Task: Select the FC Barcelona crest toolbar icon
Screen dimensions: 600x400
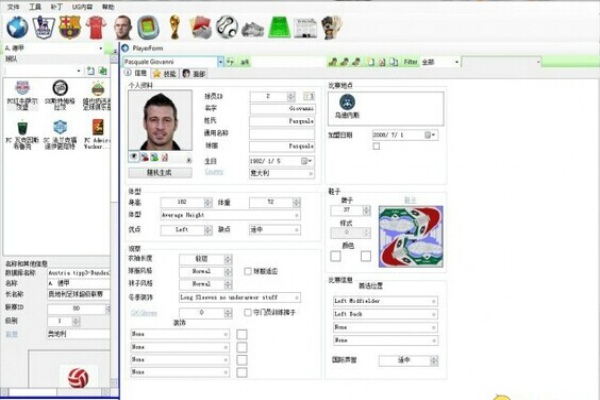Action: pos(68,27)
